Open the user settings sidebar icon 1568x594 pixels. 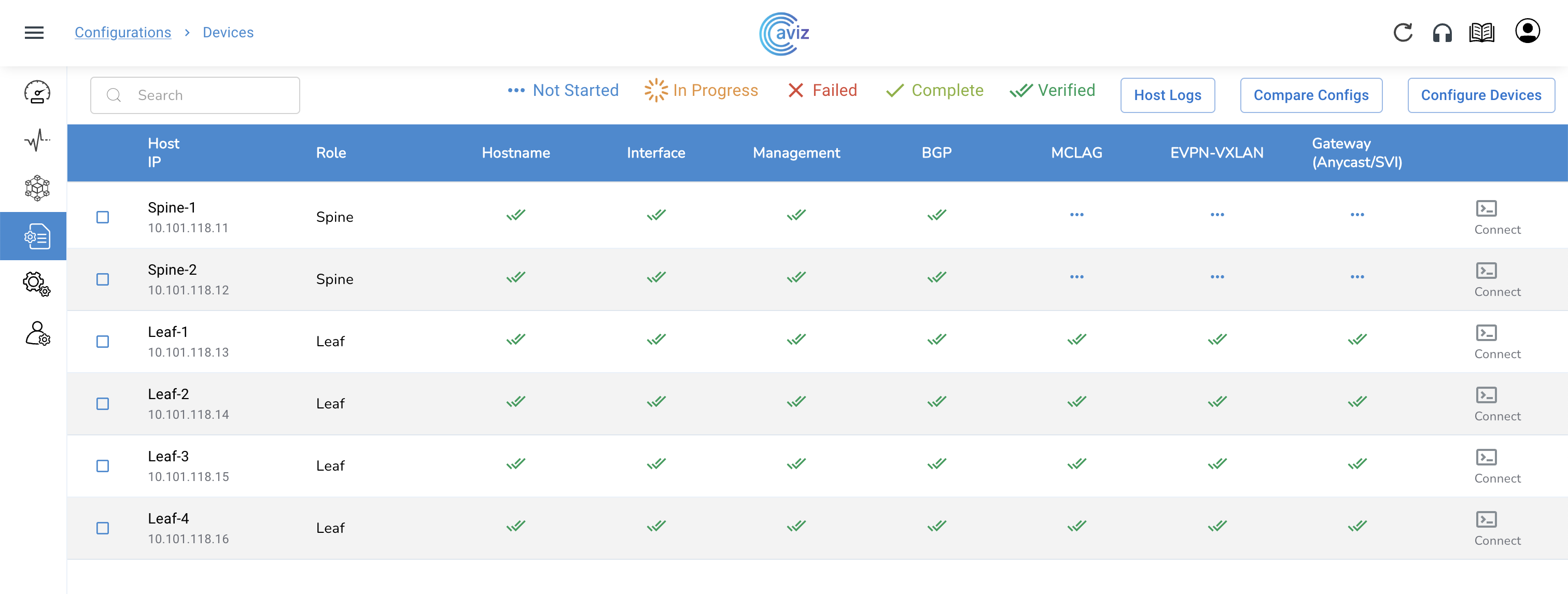[x=36, y=333]
